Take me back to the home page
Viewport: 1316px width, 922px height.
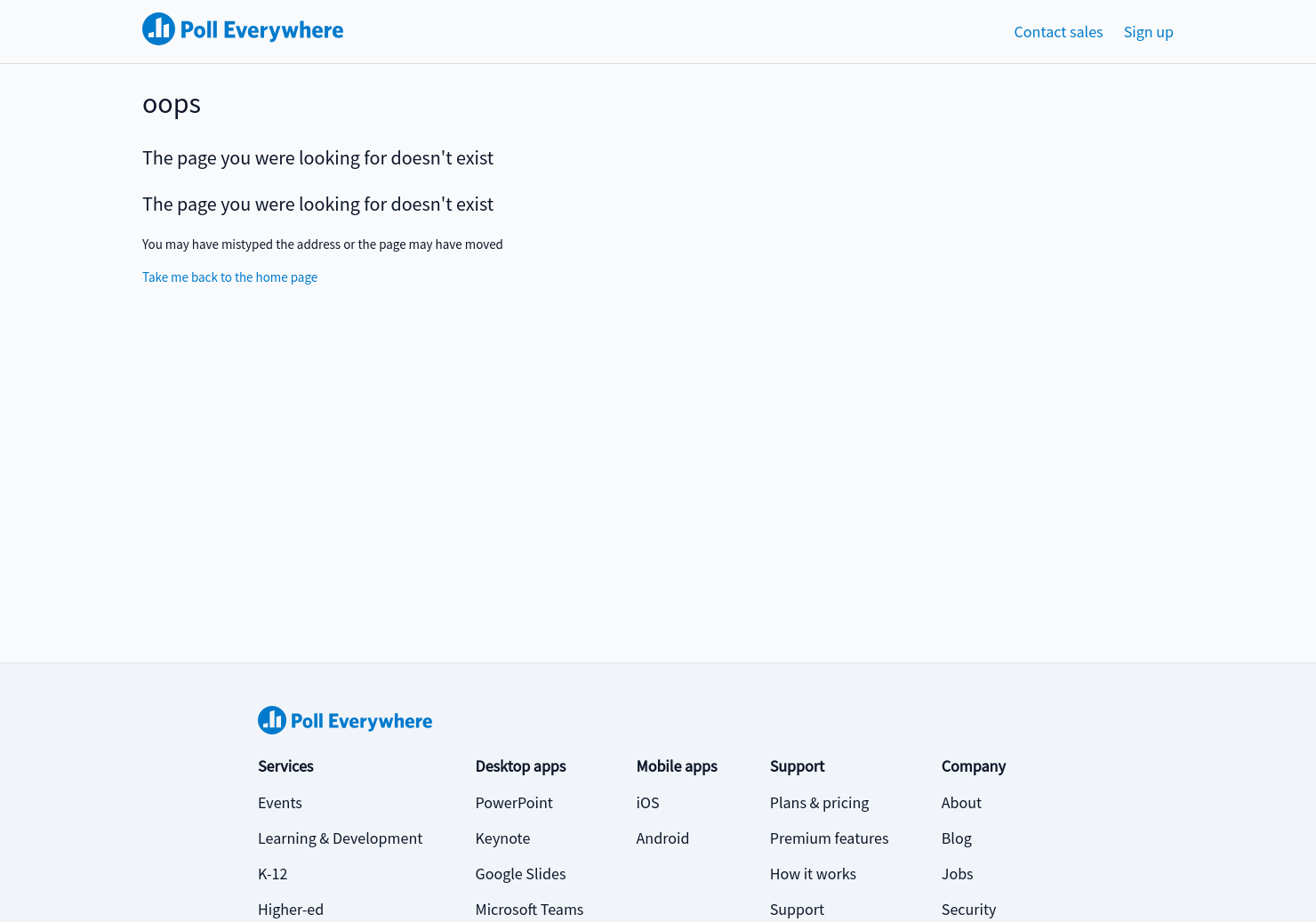(x=229, y=277)
